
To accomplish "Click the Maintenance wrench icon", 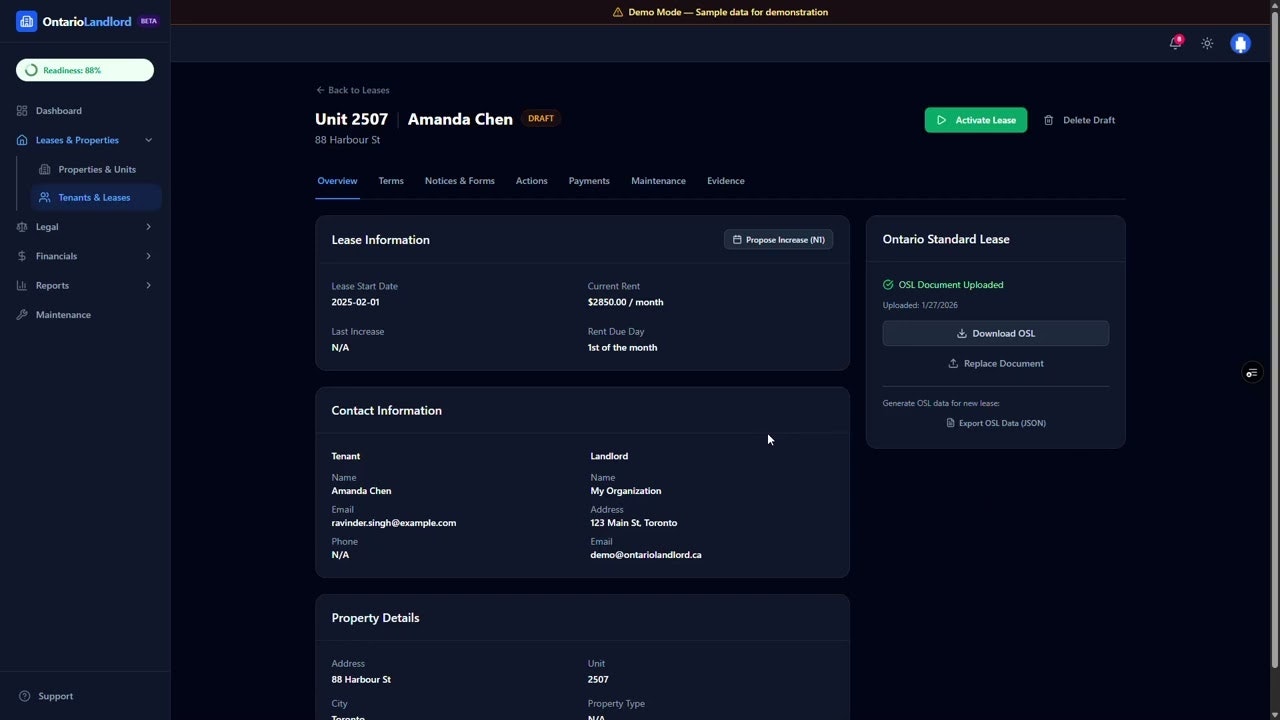I will click(x=22, y=315).
